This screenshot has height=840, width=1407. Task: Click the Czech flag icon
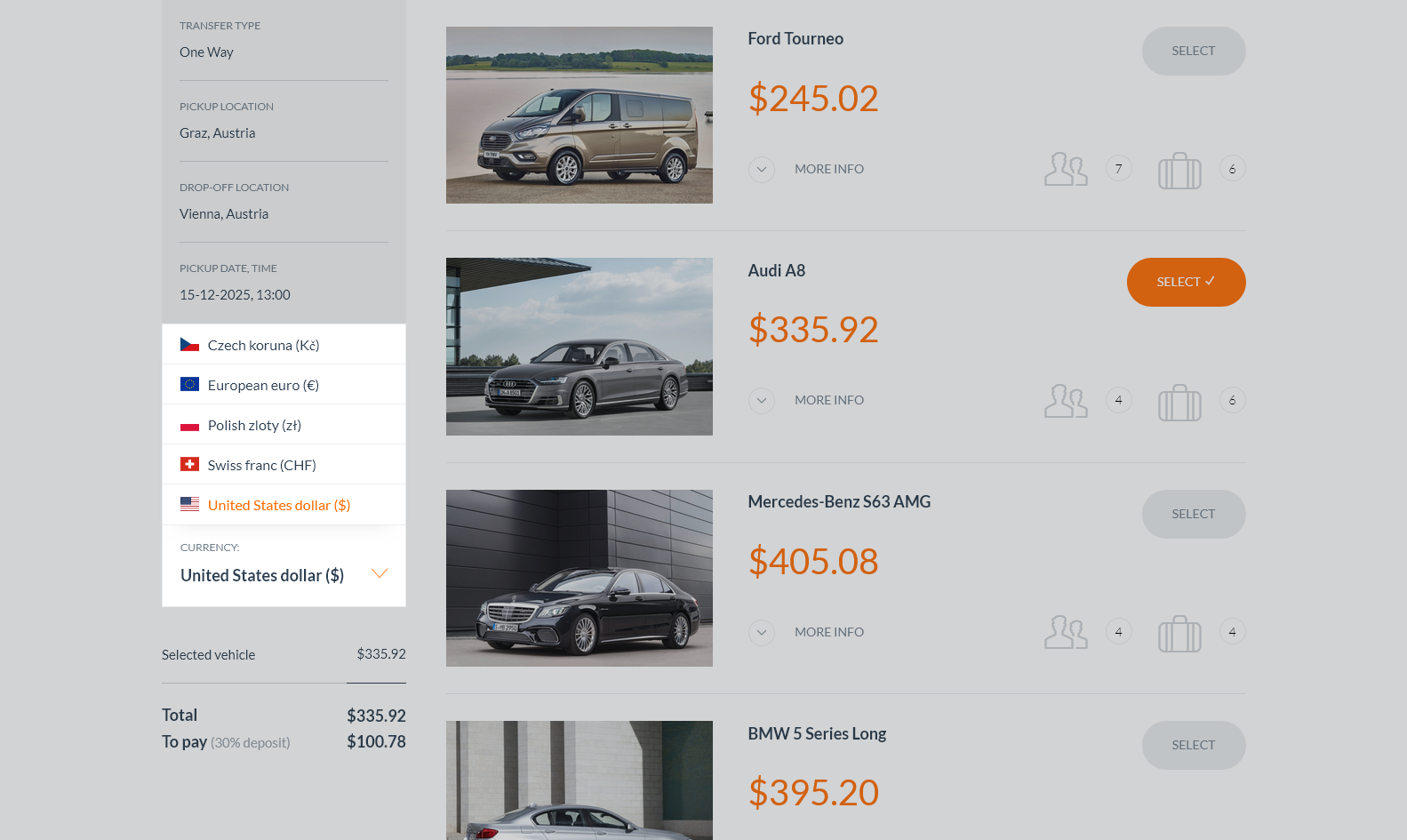tap(189, 343)
